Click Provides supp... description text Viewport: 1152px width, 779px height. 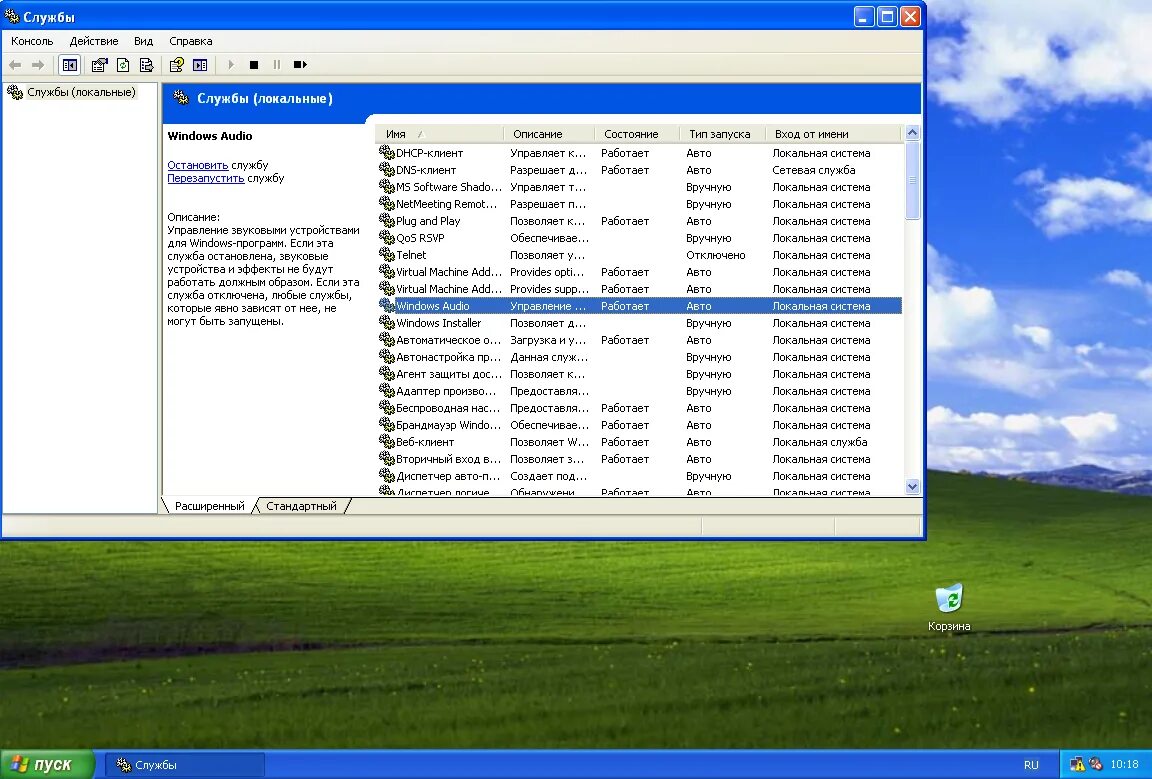[550, 289]
